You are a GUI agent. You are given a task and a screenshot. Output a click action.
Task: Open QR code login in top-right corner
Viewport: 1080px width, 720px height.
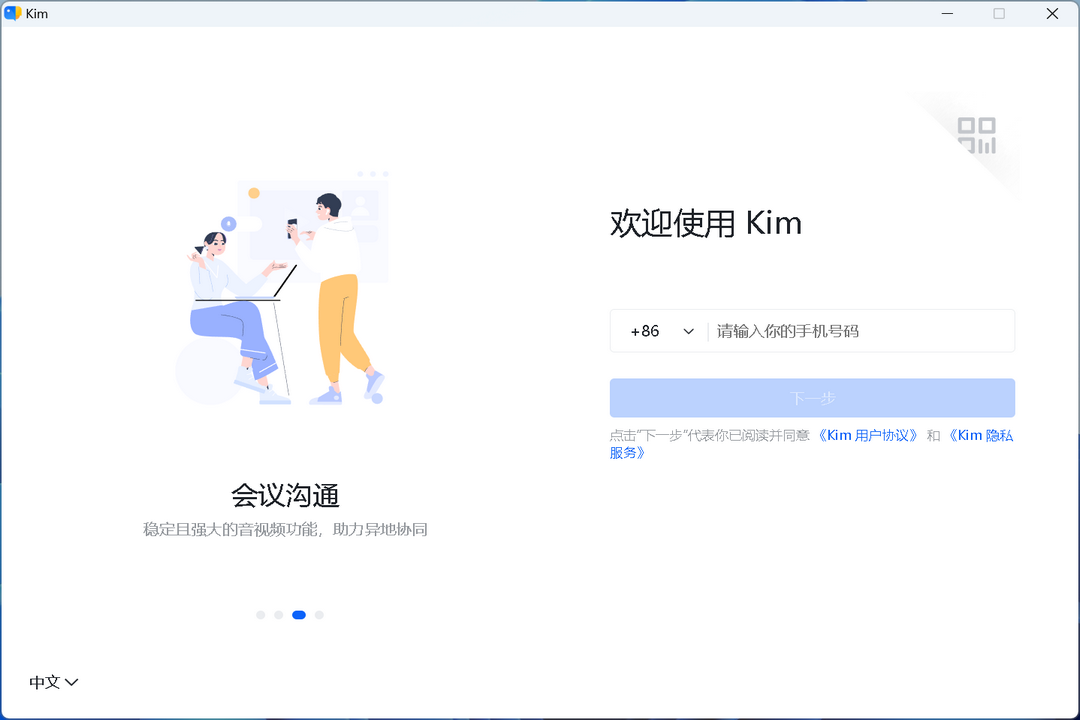[978, 135]
